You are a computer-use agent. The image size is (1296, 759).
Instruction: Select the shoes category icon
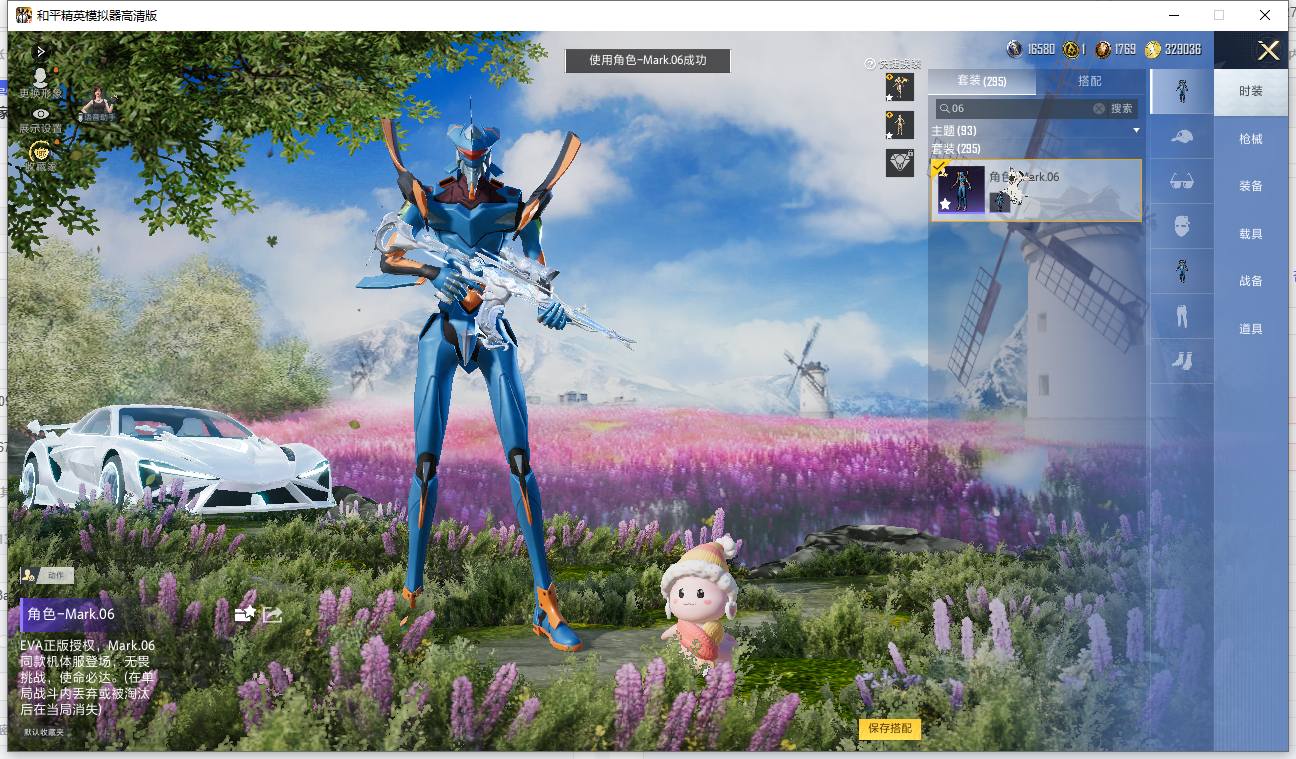1182,361
